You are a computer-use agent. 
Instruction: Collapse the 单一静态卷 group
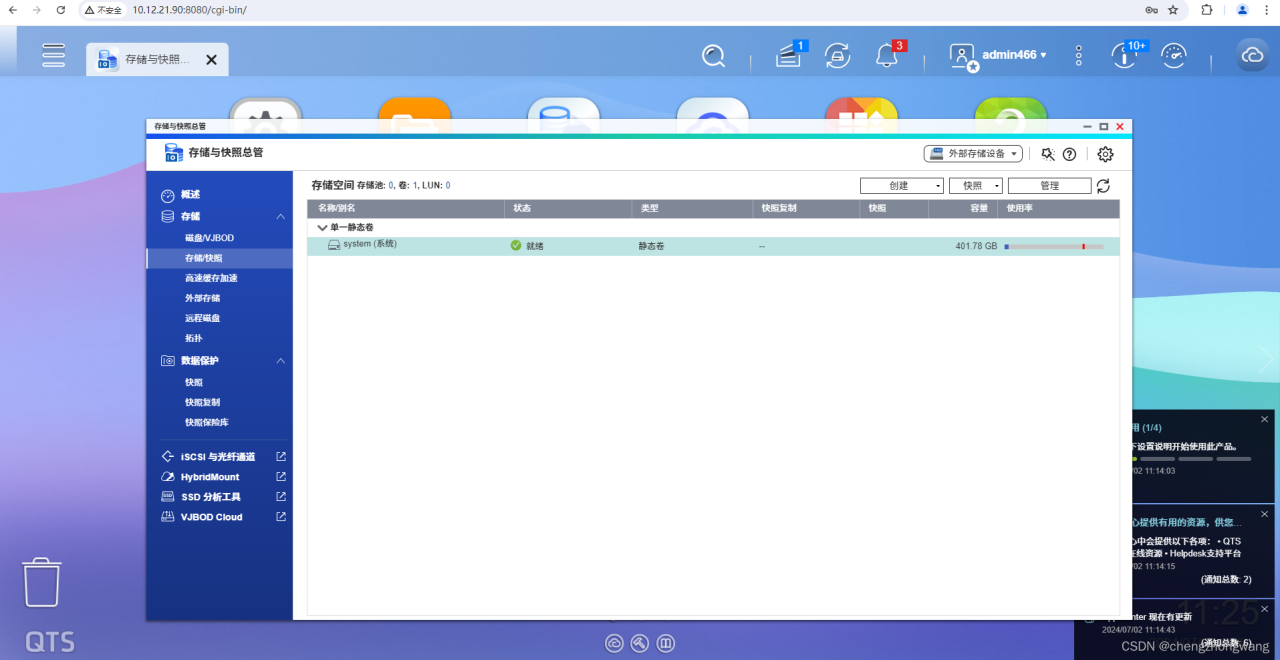(322, 228)
